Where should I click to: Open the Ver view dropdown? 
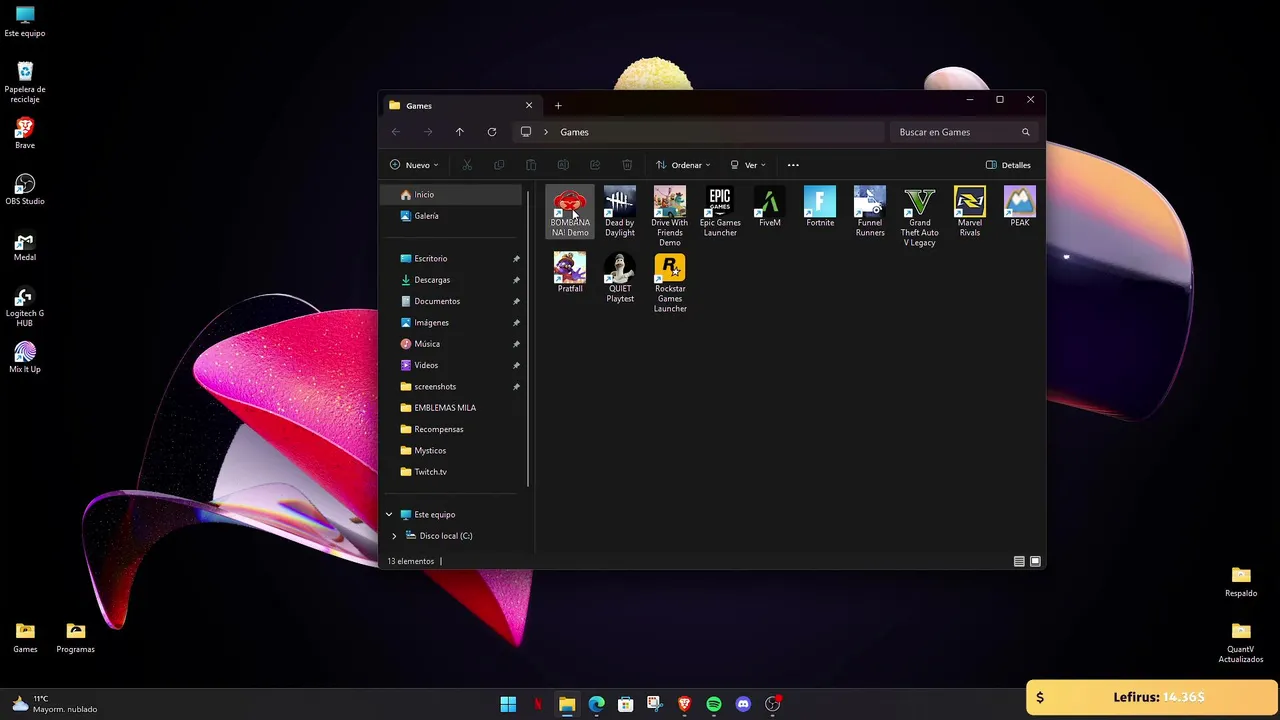748,165
